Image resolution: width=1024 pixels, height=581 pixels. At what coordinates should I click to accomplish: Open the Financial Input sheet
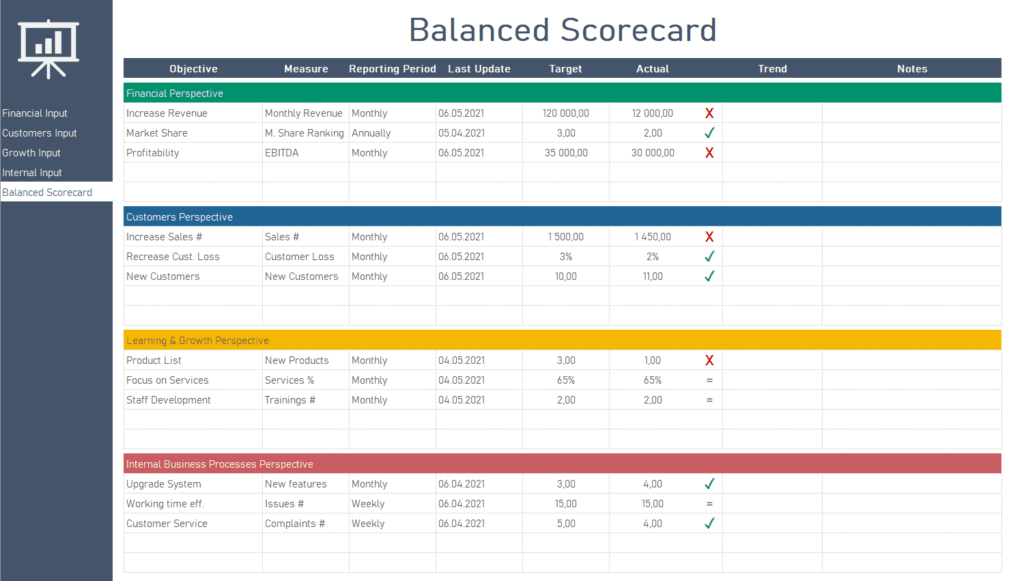coord(31,113)
